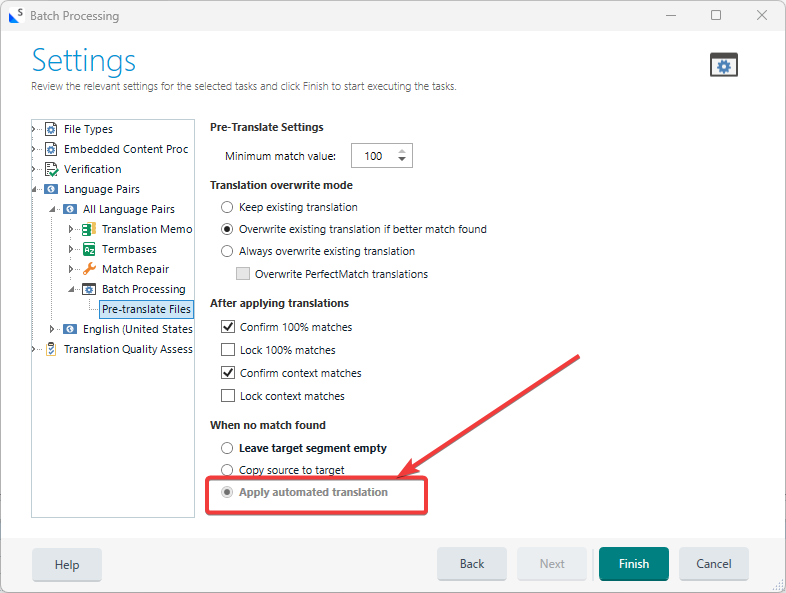Open Verification settings in tree
Screen dimensions: 786x593
pos(92,169)
